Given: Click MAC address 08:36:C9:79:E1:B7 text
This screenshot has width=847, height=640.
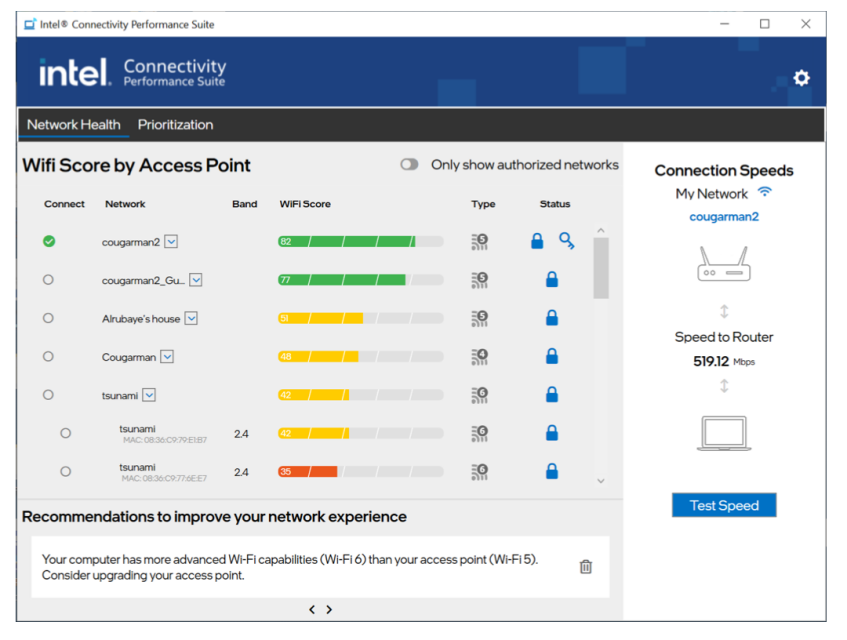Looking at the screenshot, I should pyautogui.click(x=165, y=440).
